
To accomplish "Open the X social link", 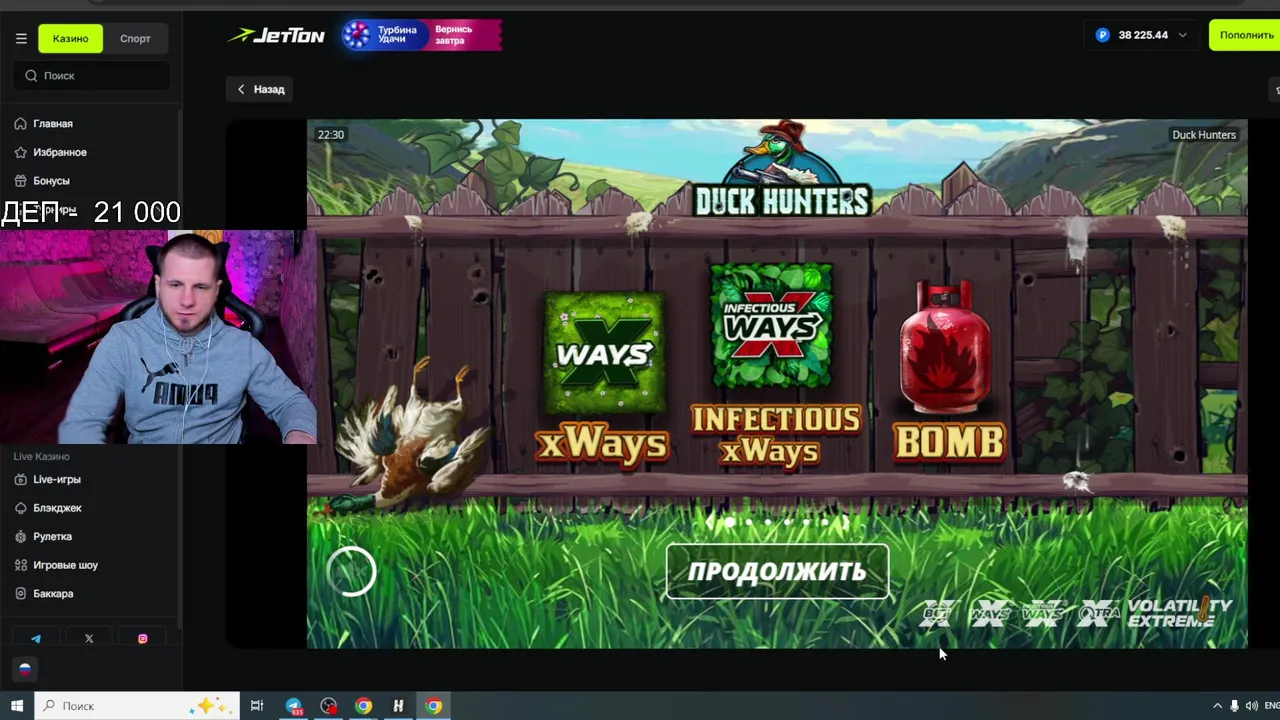I will click(89, 639).
